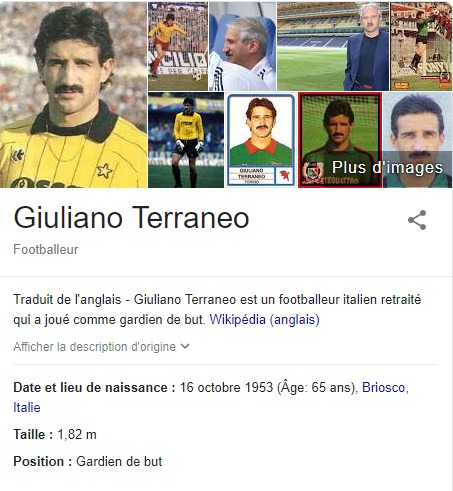This screenshot has height=491, width=453.
Task: Open thumbnail of white-haired man in profile
Action: coord(242,46)
